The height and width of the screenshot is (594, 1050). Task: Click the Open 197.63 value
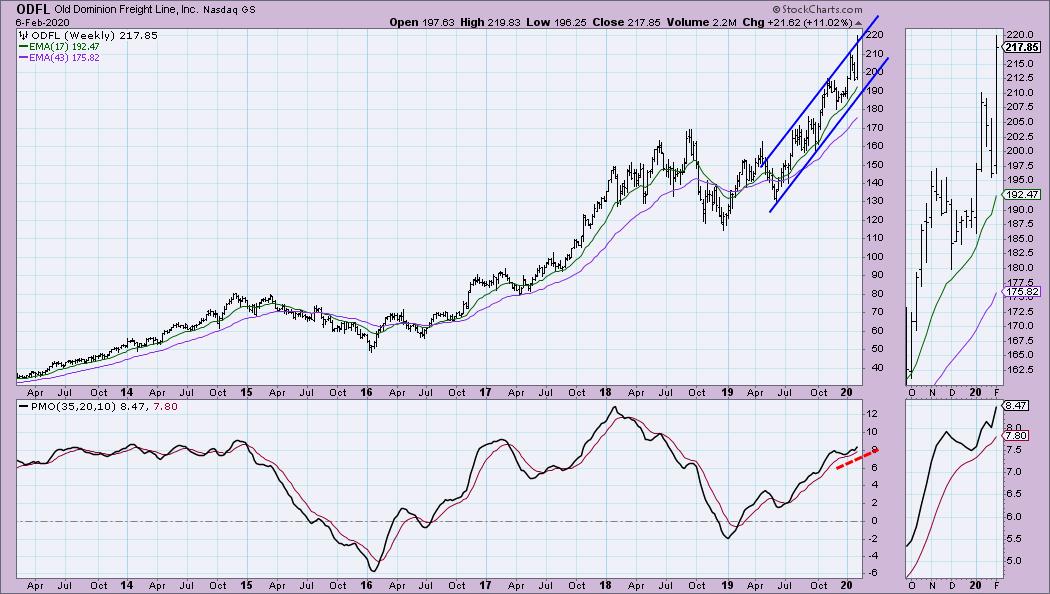[422, 22]
